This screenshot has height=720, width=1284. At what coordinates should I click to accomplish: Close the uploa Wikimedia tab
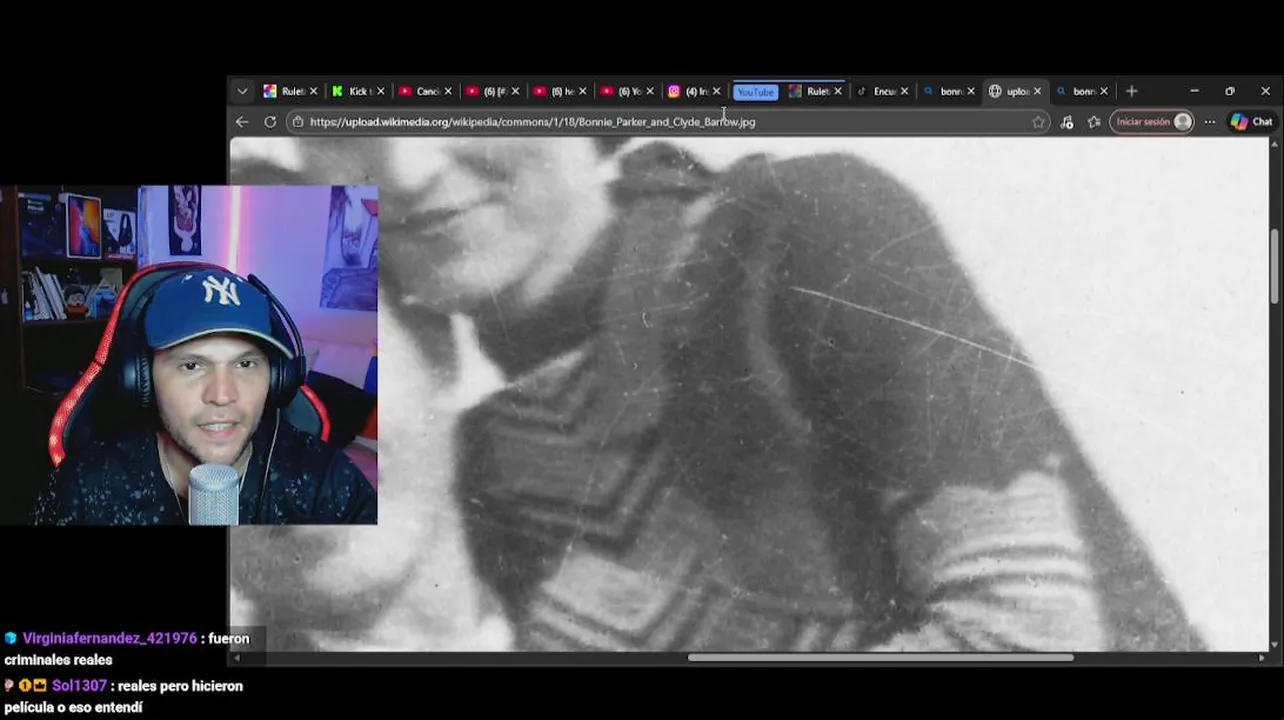click(x=1037, y=91)
